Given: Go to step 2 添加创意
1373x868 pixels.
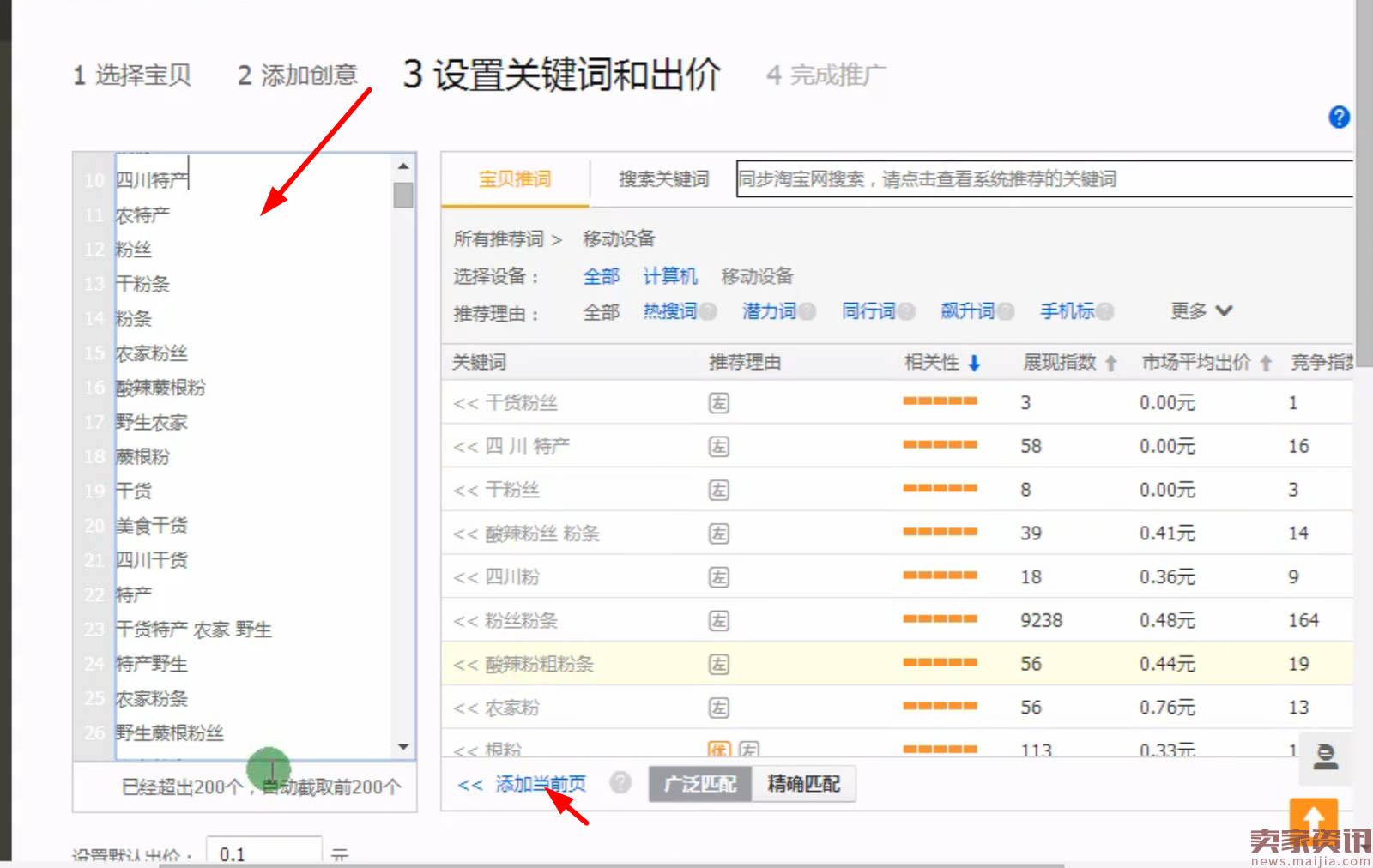Looking at the screenshot, I should click(x=297, y=75).
